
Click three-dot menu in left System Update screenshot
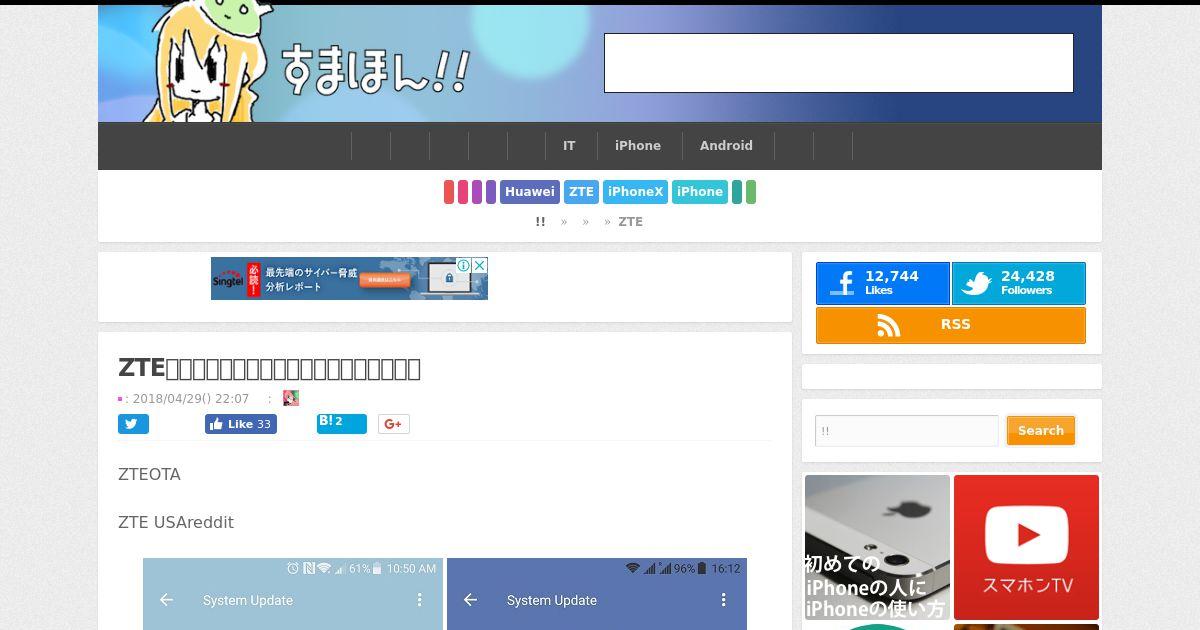pyautogui.click(x=420, y=600)
